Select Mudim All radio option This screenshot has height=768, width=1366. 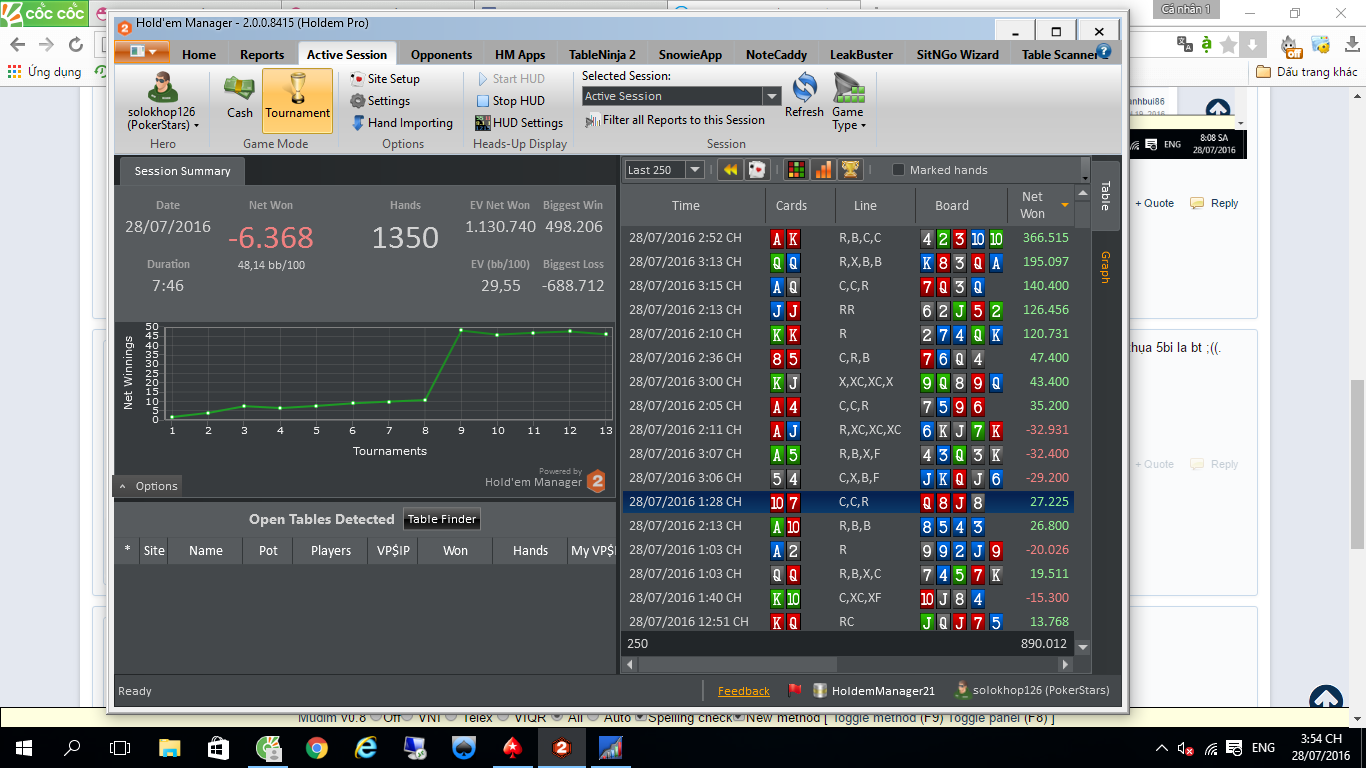(x=557, y=717)
